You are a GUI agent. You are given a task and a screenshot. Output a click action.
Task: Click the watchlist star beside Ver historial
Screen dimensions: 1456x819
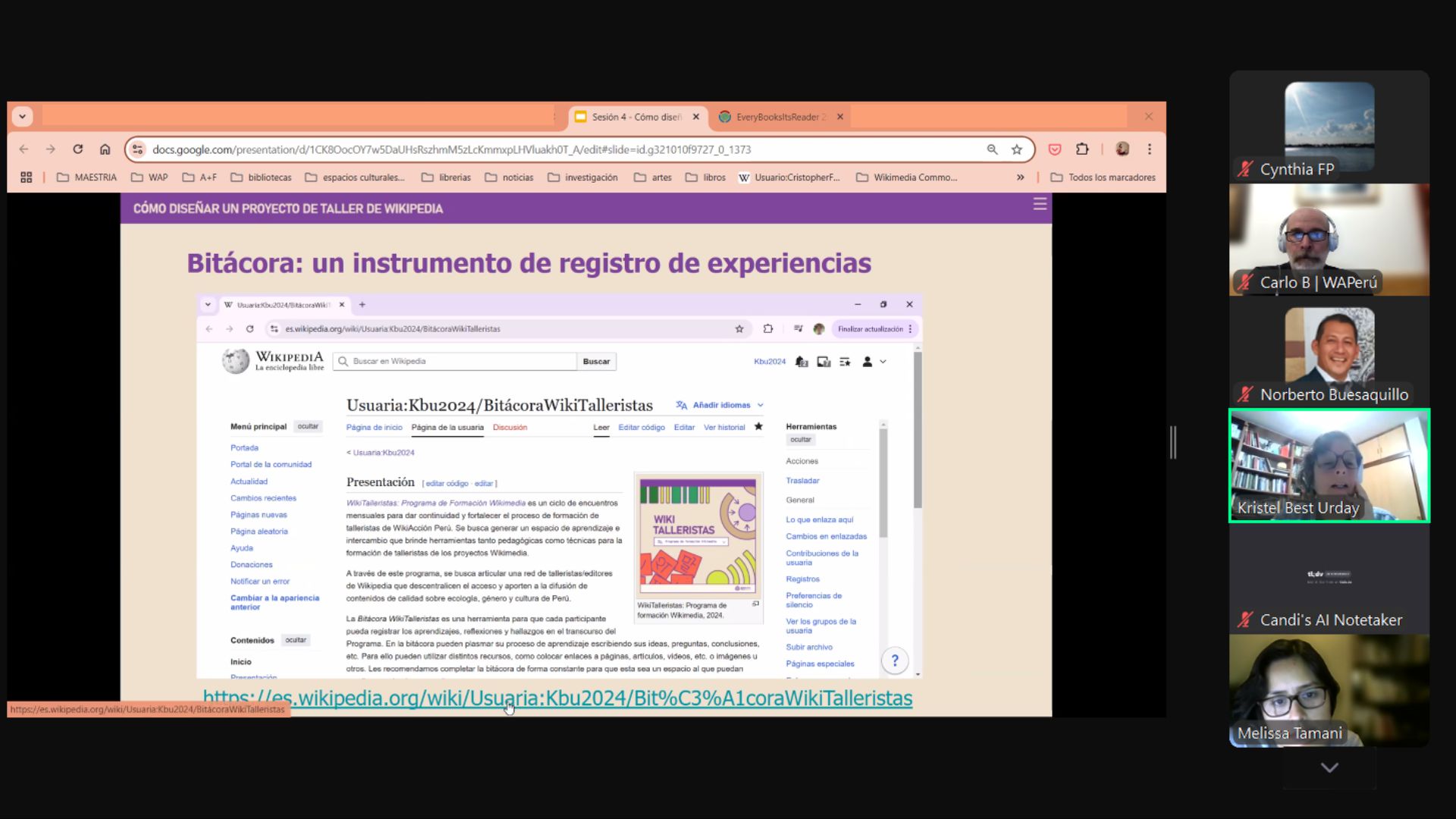tap(758, 427)
